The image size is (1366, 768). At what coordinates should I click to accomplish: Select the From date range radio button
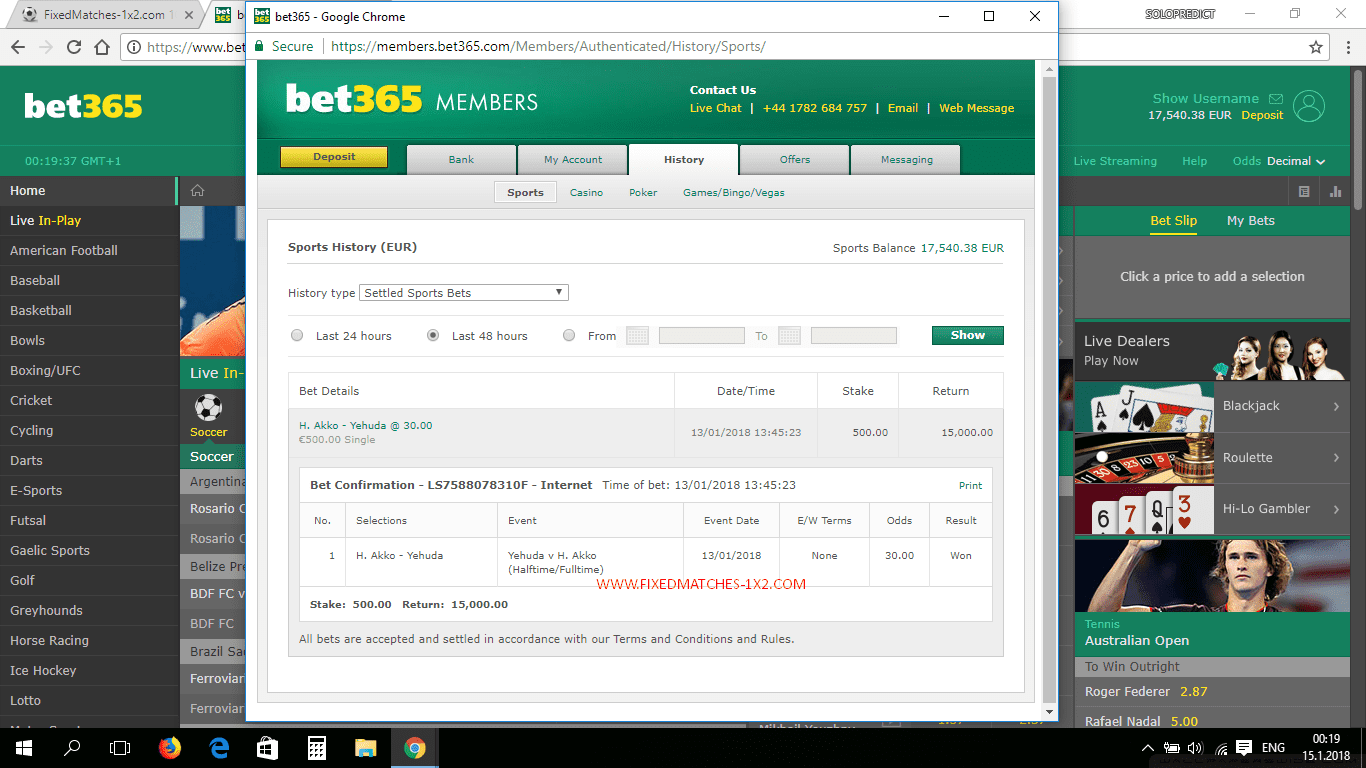click(569, 336)
